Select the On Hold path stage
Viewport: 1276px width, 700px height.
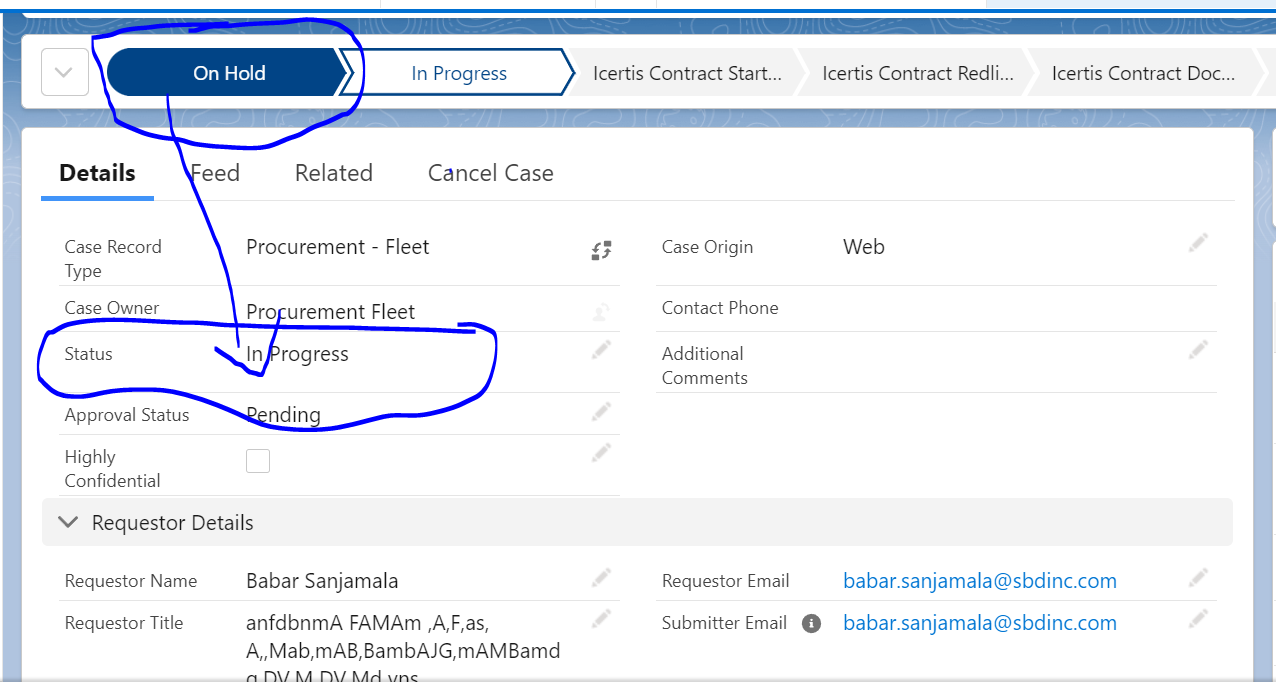tap(229, 73)
